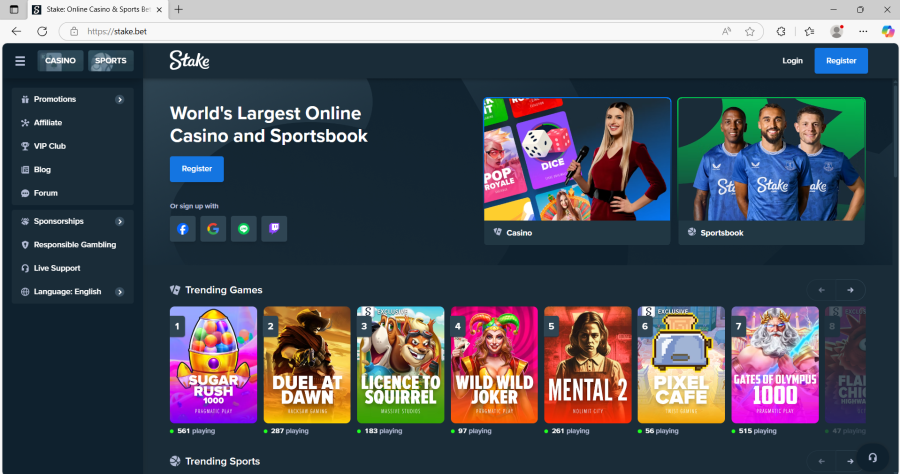Screen dimensions: 900x474
Task: Click the Register button in header
Action: tap(841, 61)
